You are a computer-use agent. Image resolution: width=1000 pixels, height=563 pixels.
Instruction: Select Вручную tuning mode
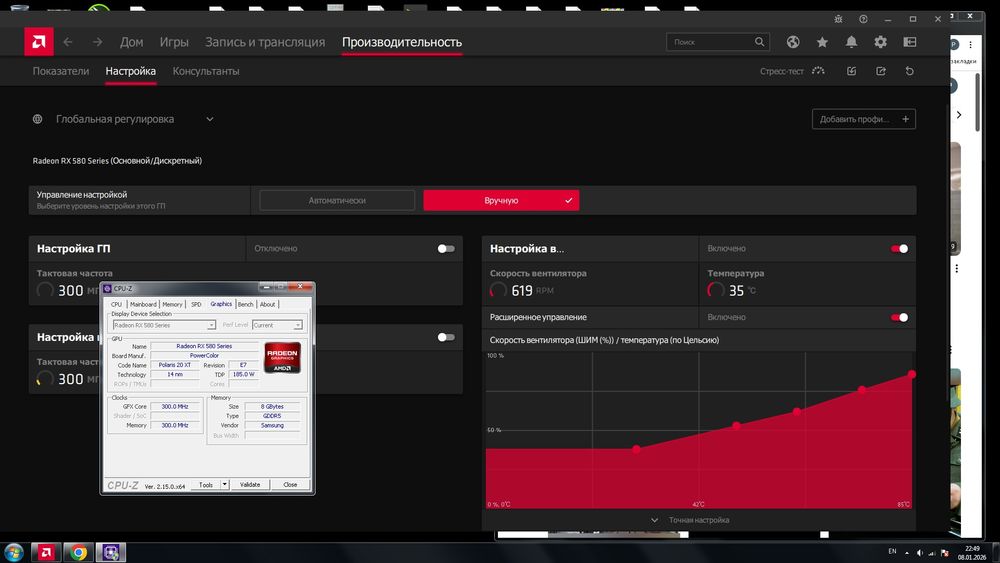coord(501,200)
